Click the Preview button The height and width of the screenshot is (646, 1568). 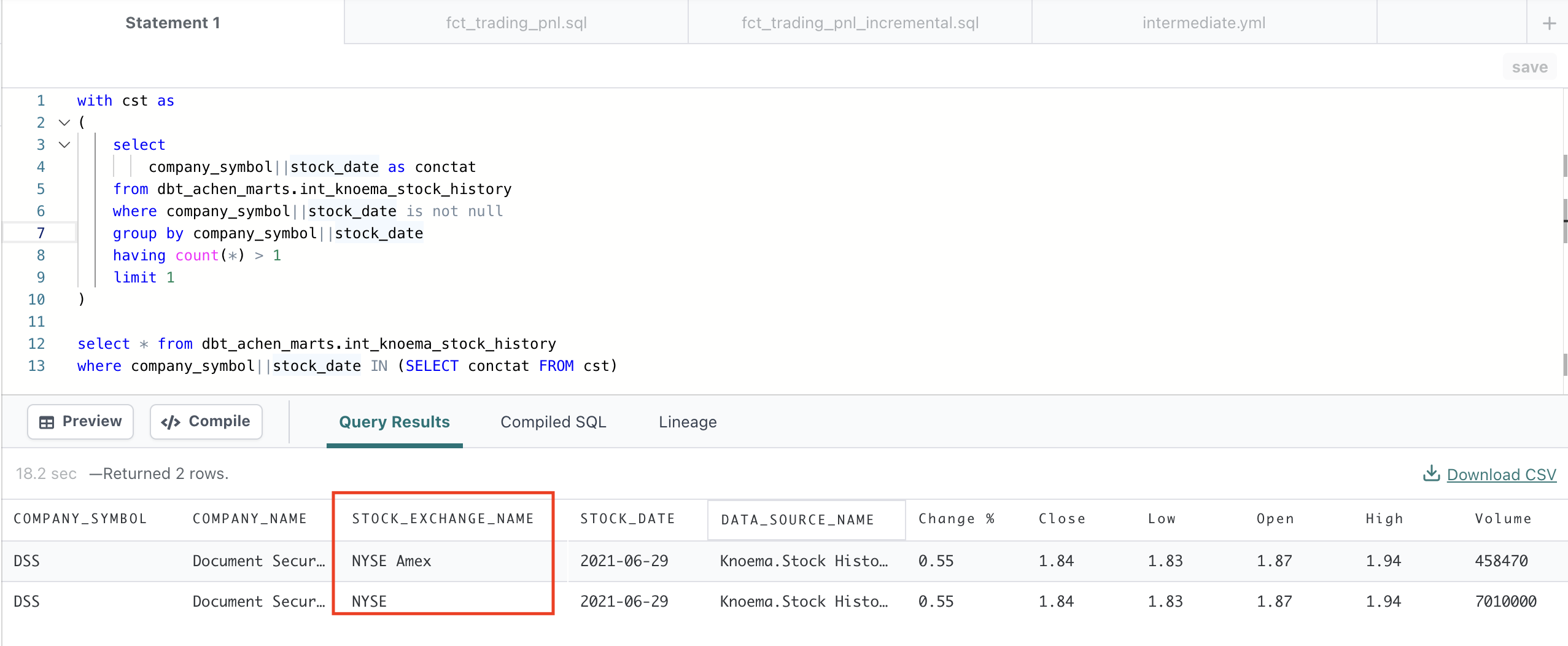click(x=80, y=421)
